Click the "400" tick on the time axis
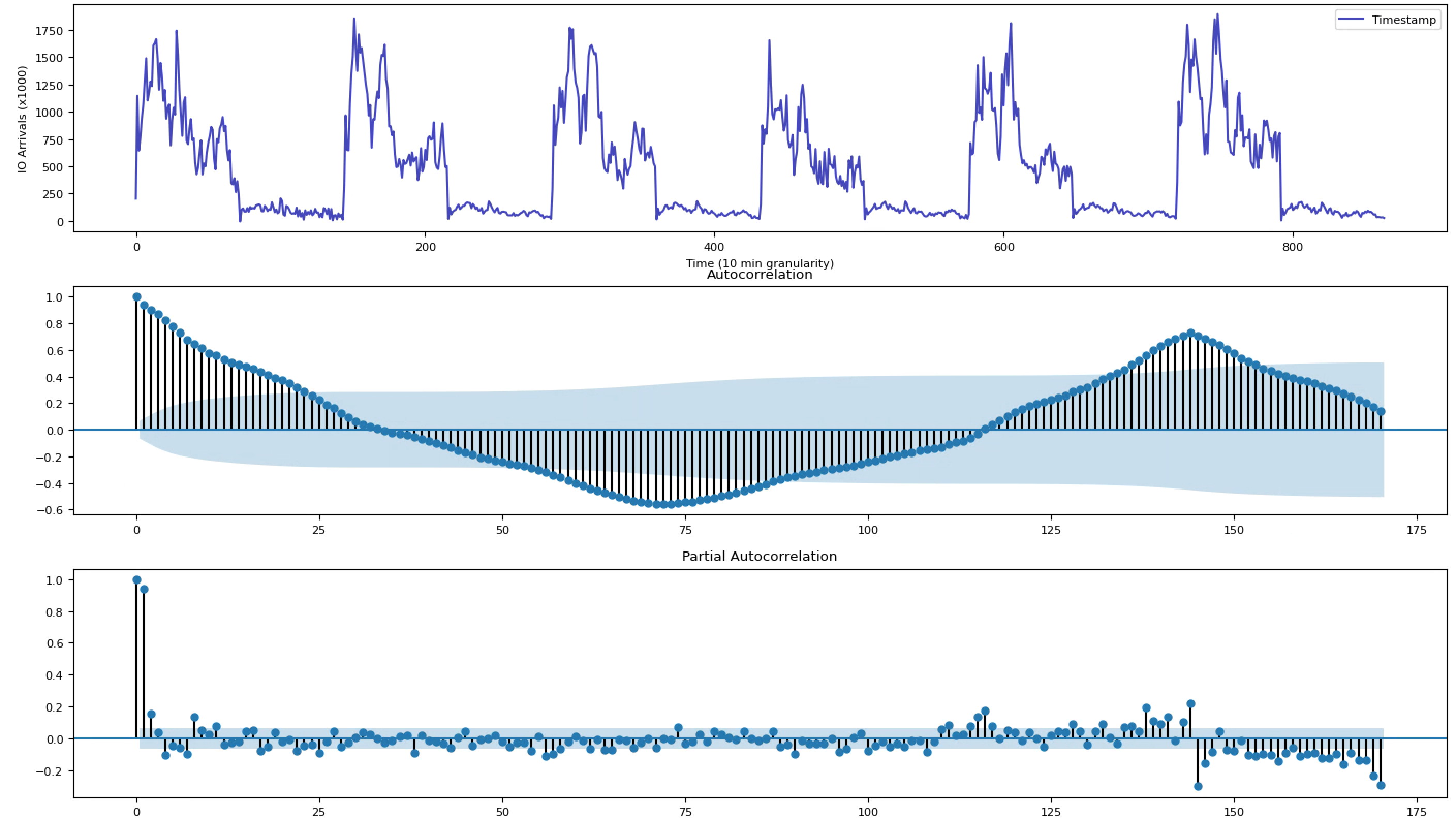 [x=715, y=247]
